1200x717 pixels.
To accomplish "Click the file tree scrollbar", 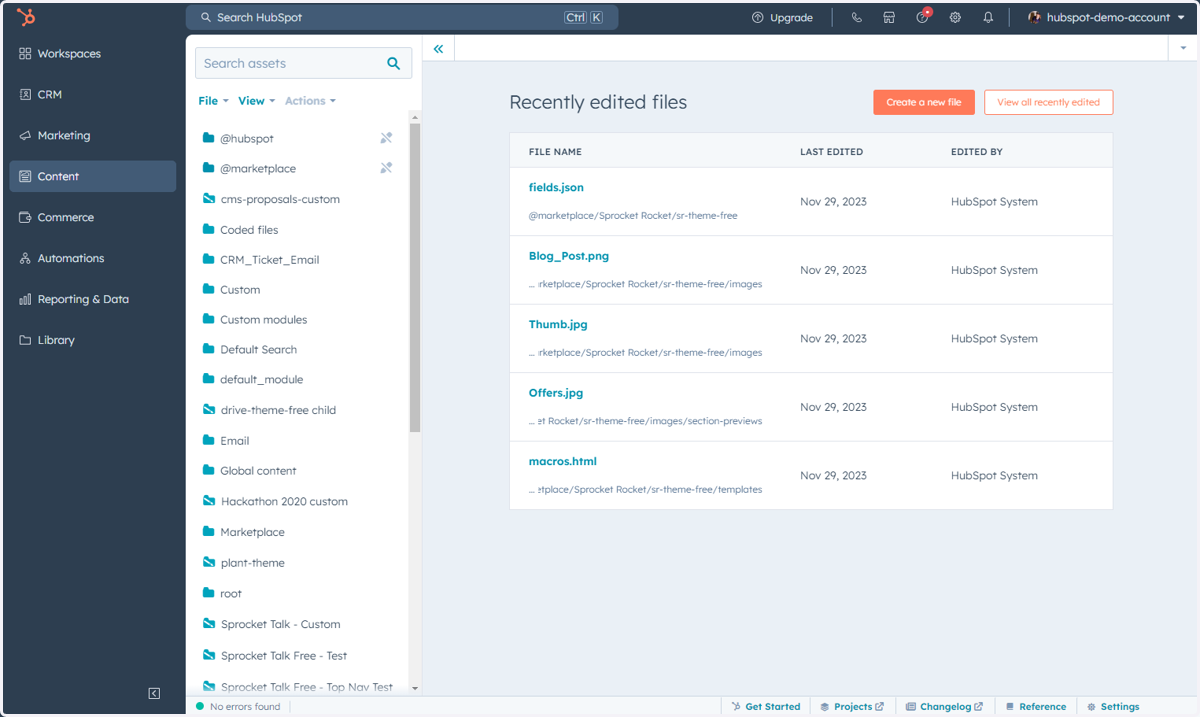I will (415, 278).
